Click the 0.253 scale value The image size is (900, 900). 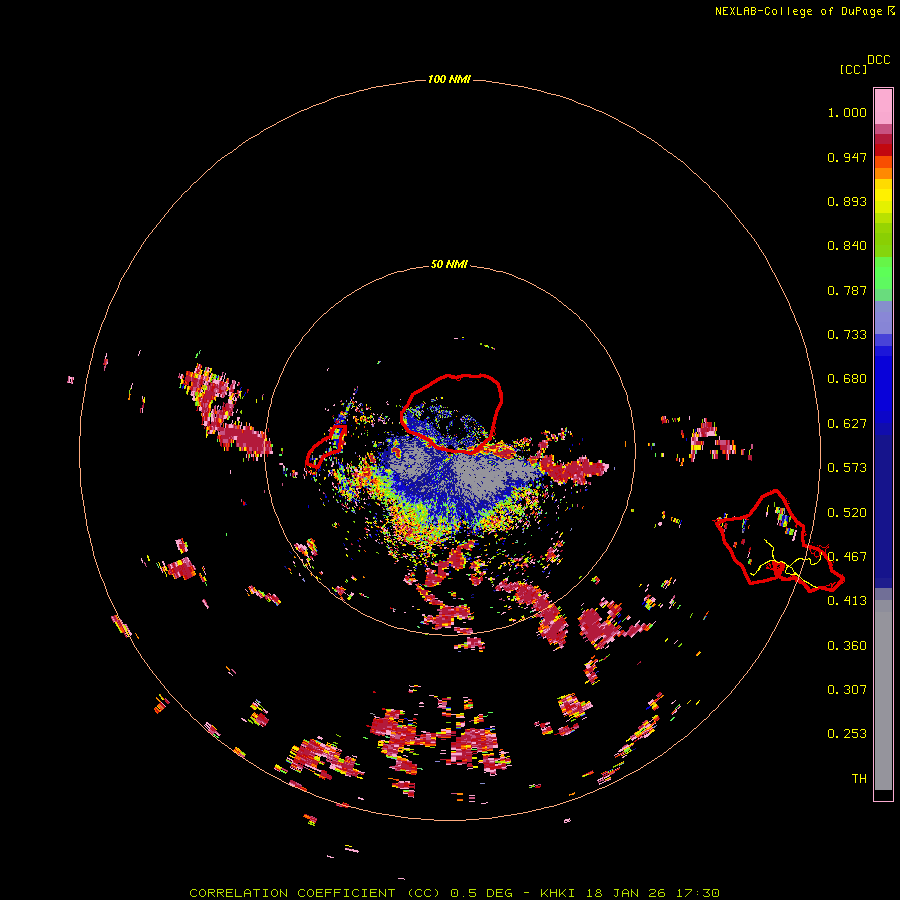tap(847, 734)
